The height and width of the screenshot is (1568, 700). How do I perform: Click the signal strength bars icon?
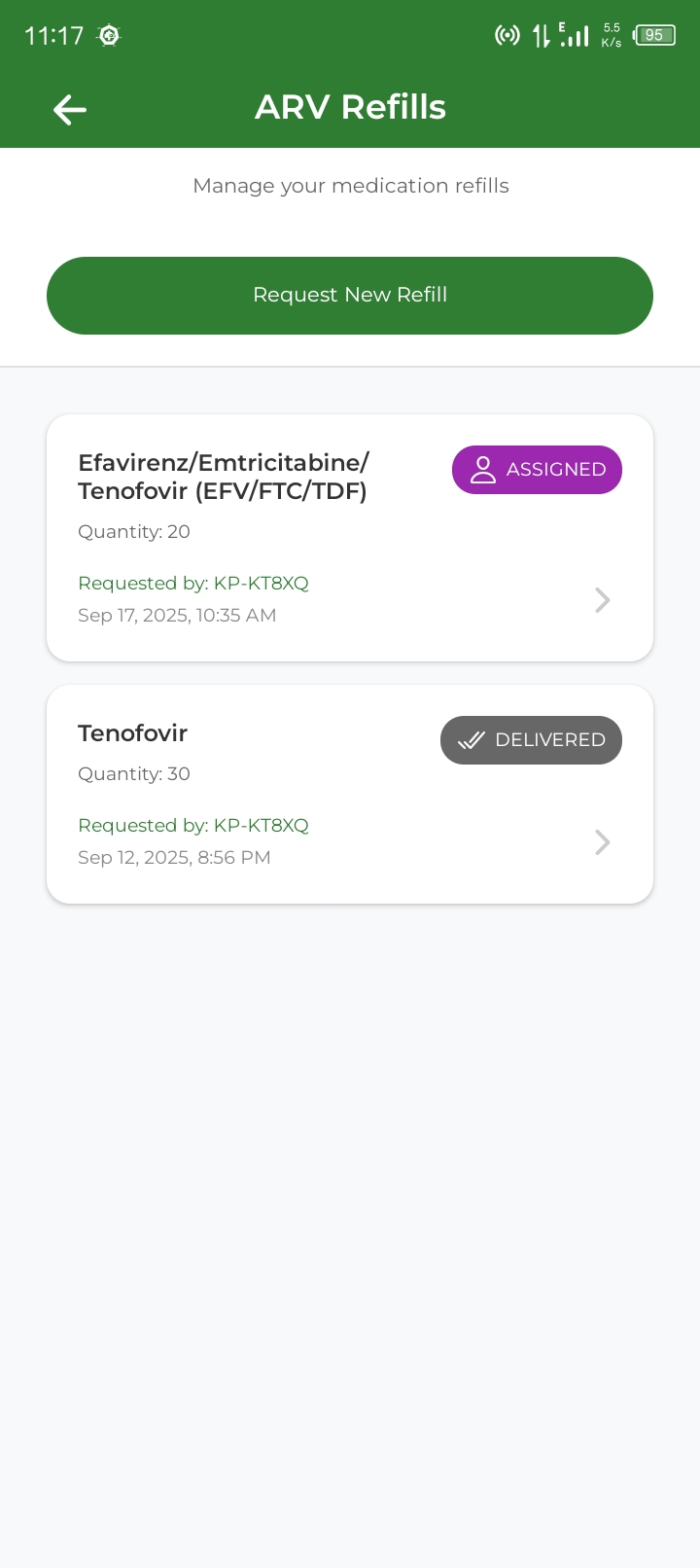click(x=575, y=36)
